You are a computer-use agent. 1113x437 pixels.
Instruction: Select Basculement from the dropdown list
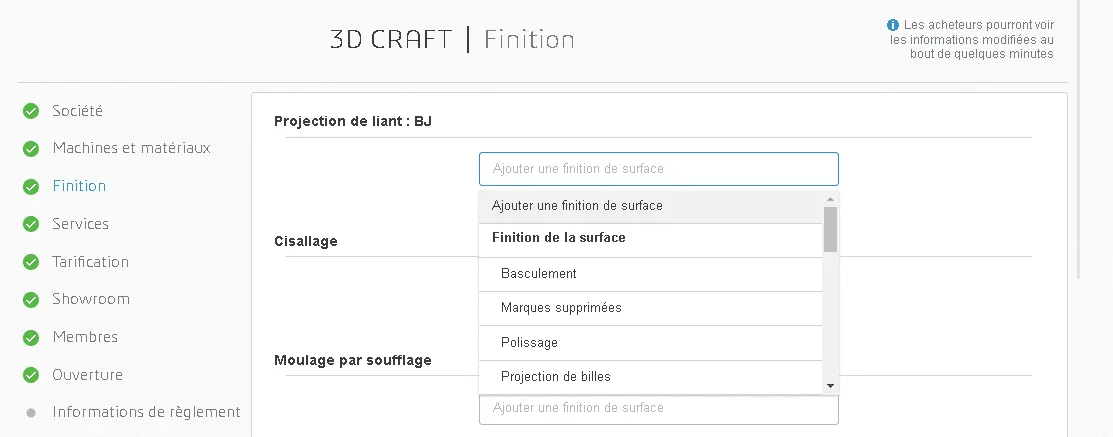pyautogui.click(x=650, y=274)
